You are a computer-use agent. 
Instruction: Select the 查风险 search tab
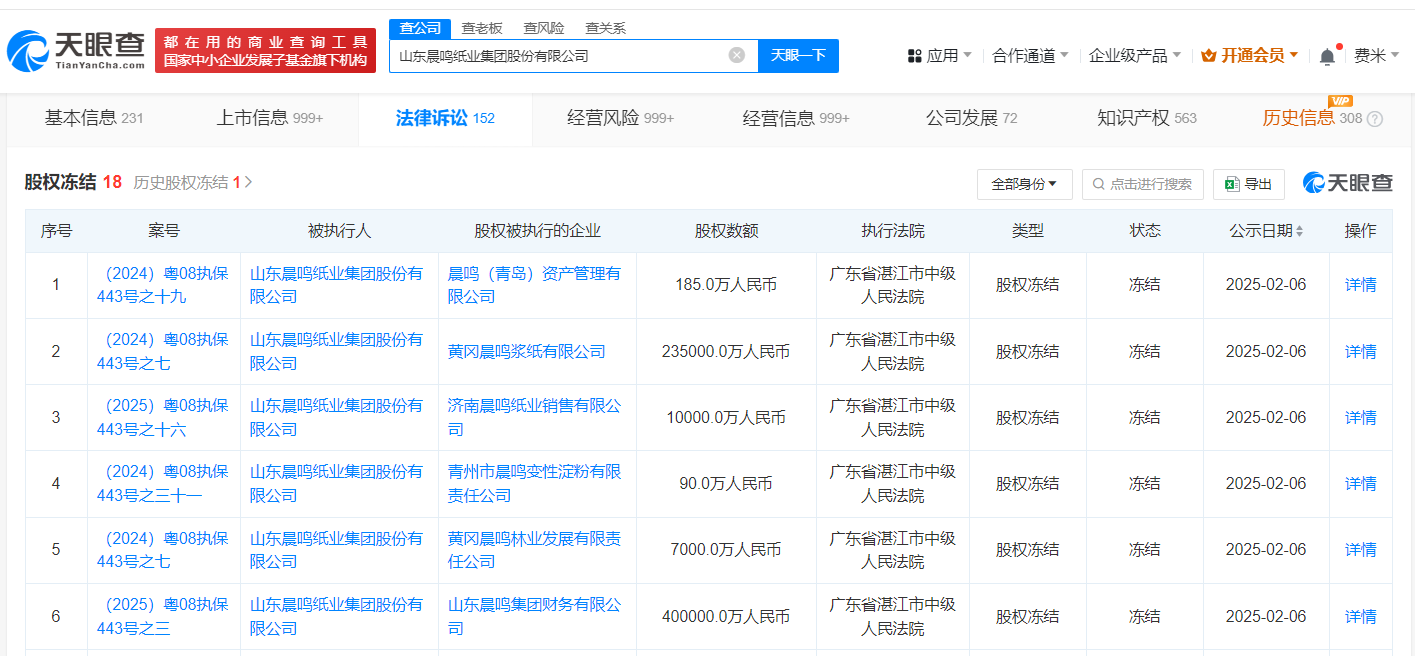tap(543, 28)
